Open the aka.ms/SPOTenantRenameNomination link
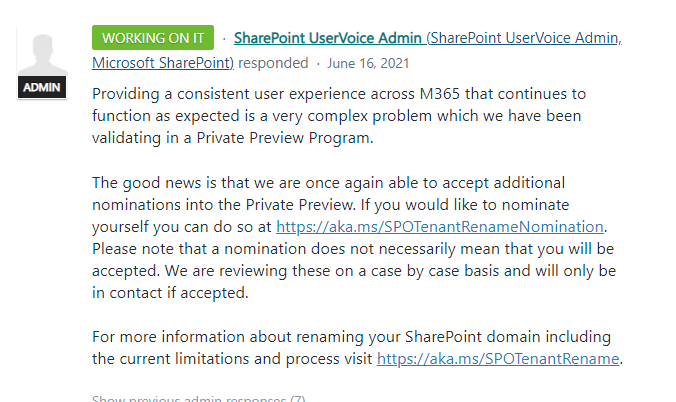Screen dimensions: 676x402 (x=440, y=226)
